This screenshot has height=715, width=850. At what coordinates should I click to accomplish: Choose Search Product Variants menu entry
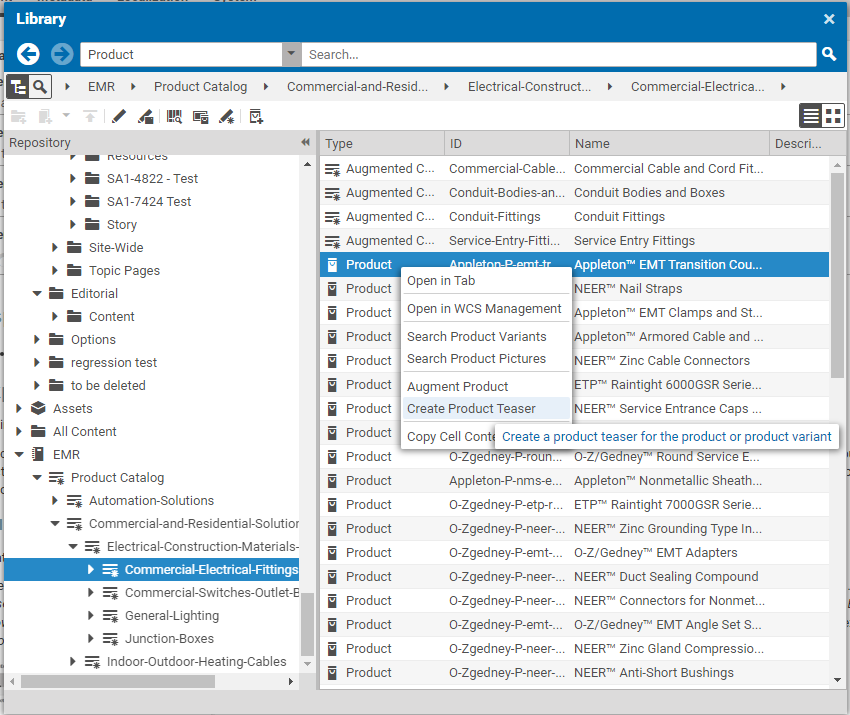tap(486, 337)
